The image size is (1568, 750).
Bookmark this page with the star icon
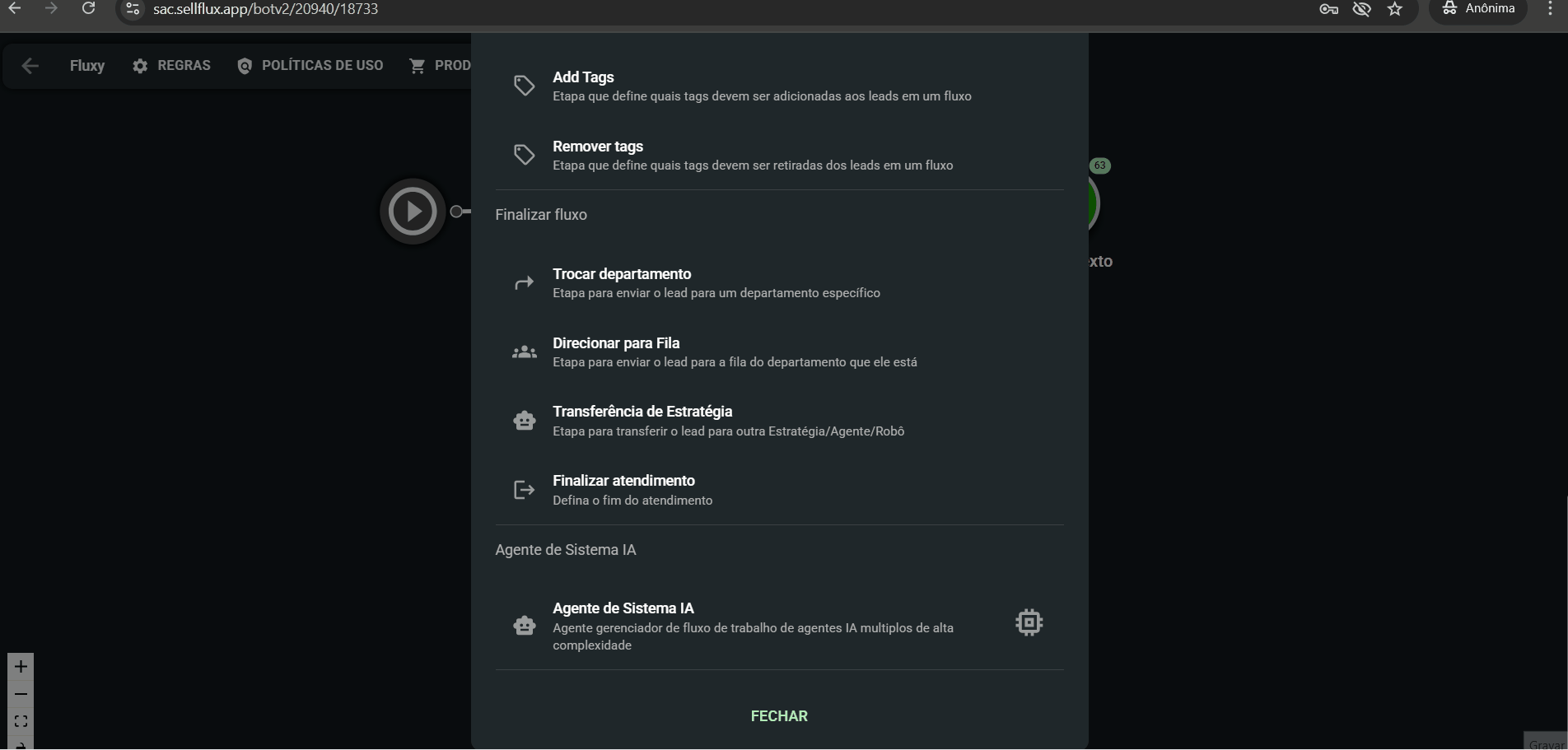tap(1394, 9)
